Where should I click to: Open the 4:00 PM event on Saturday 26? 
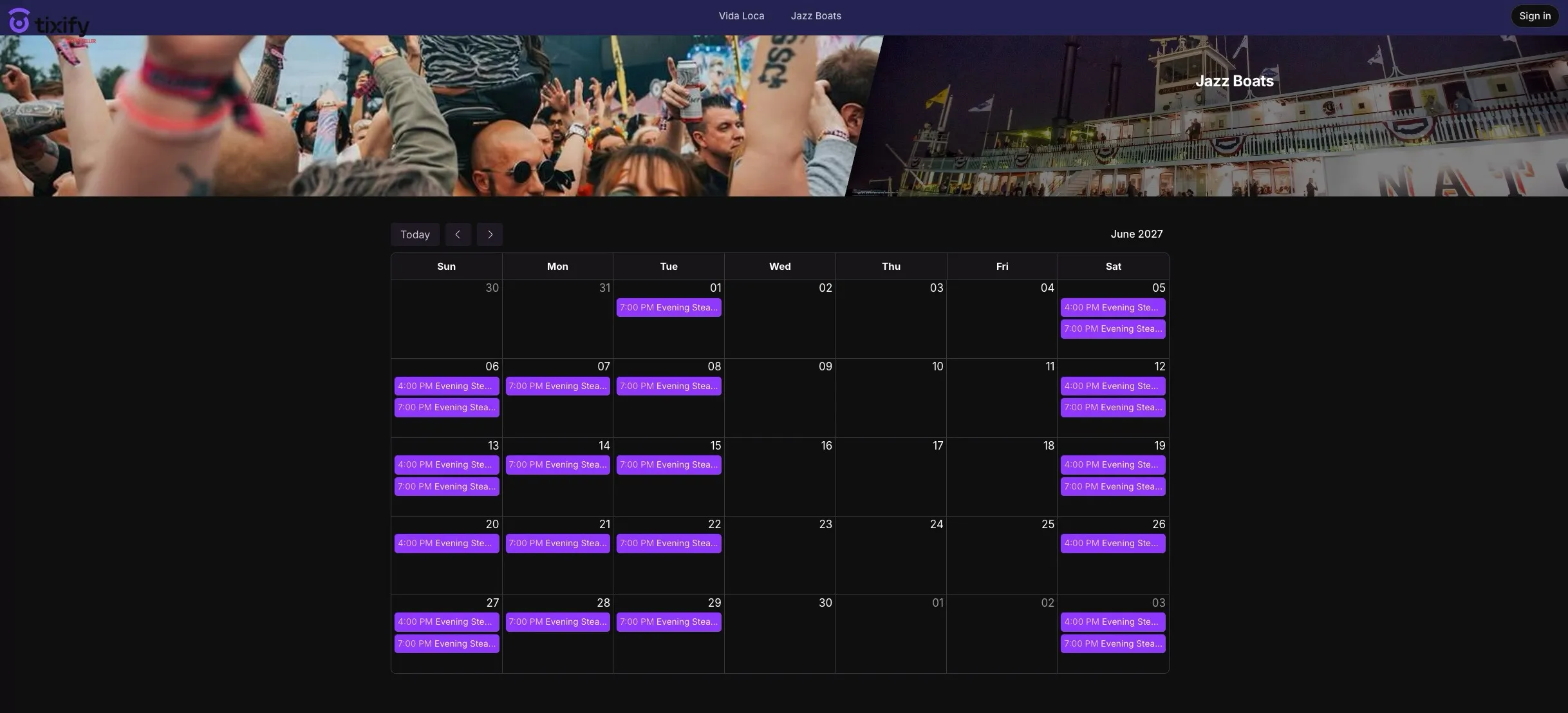coord(1113,544)
